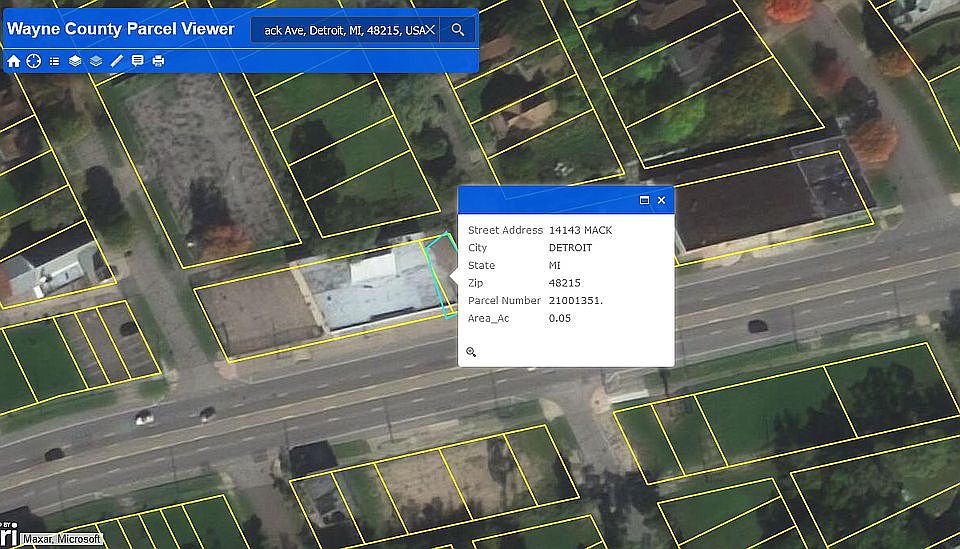
Task: Click the Parcel Number field label
Action: pos(504,301)
